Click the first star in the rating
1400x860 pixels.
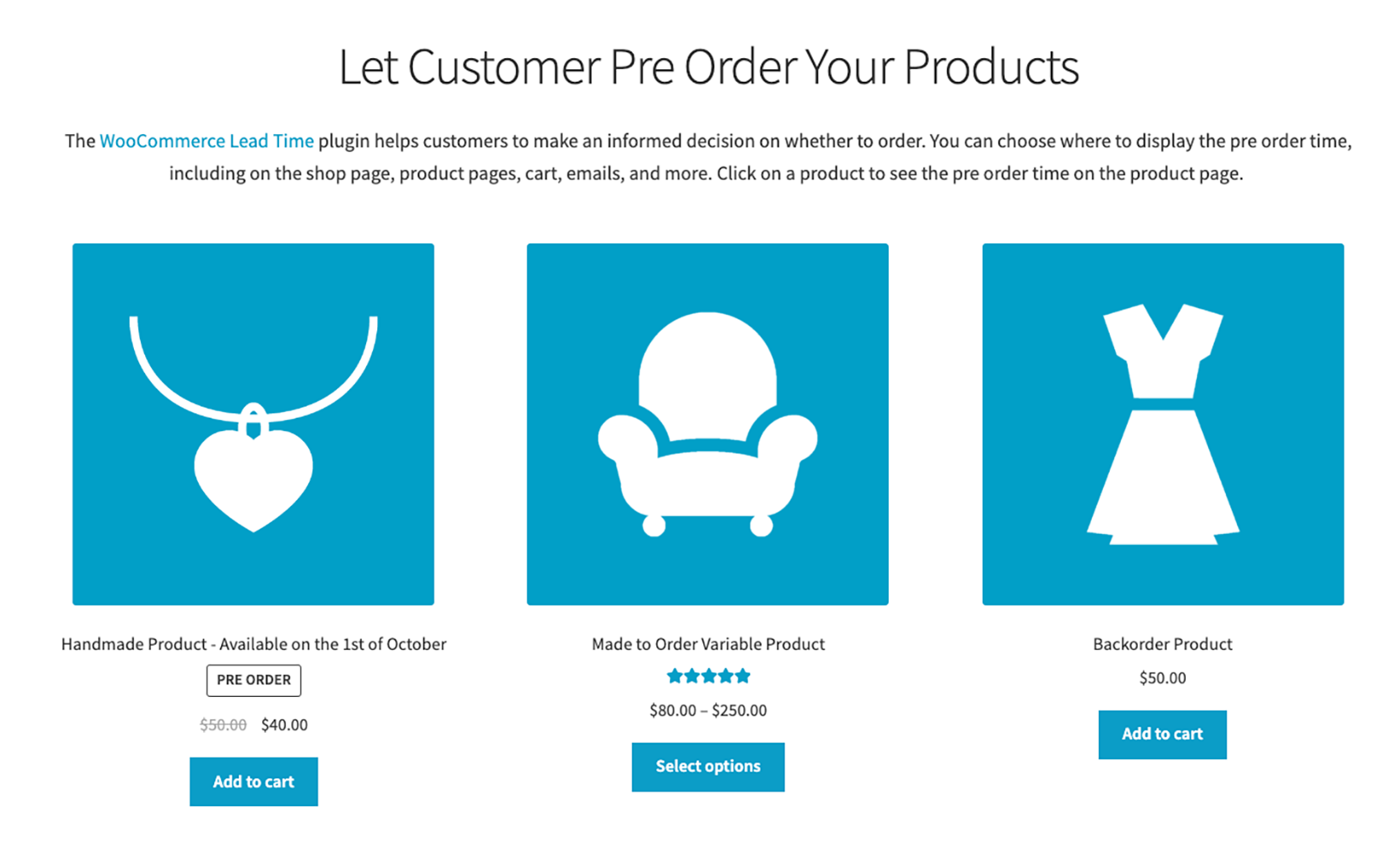(x=674, y=676)
